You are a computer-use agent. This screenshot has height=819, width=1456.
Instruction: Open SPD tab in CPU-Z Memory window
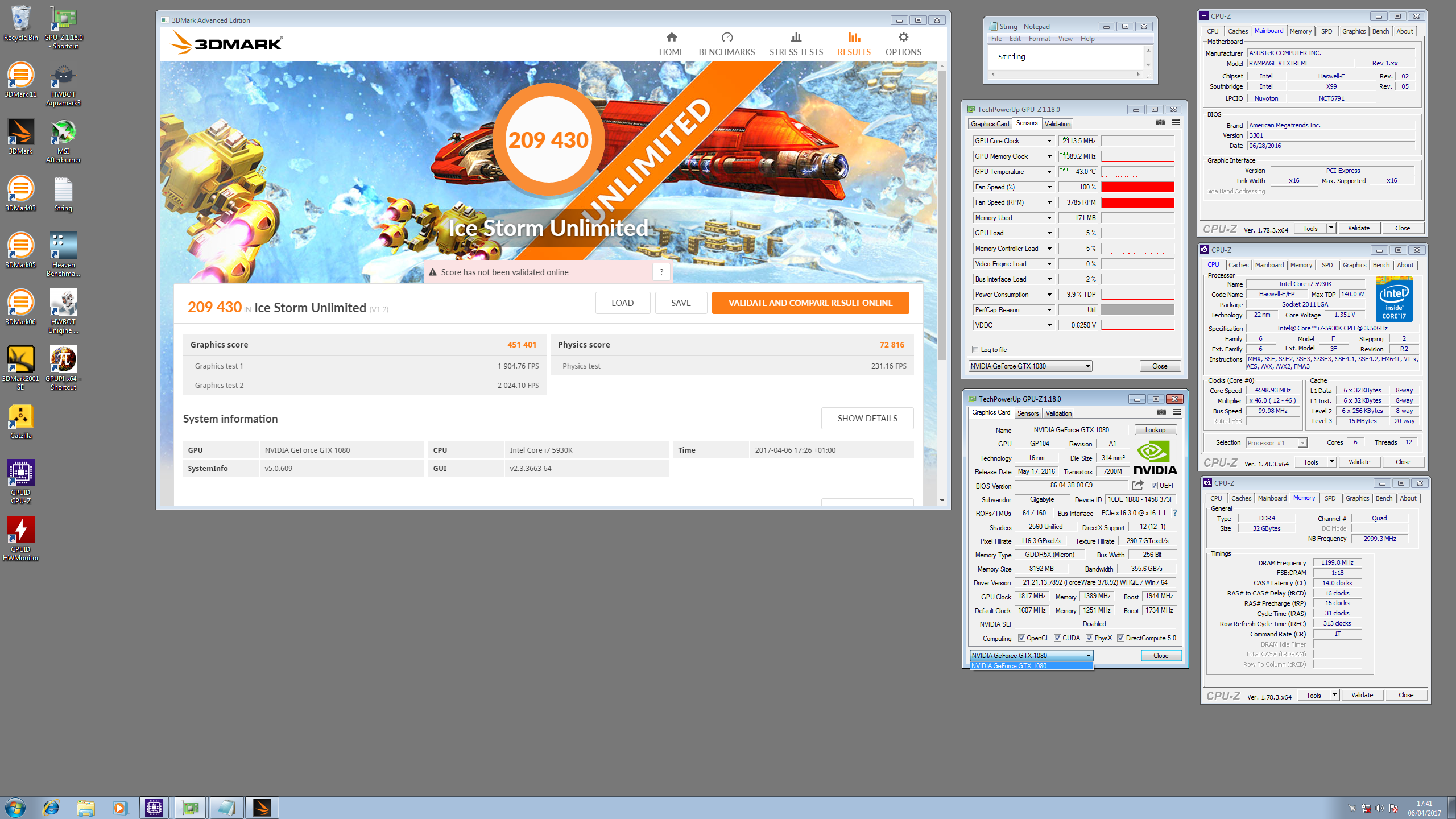(1330, 498)
